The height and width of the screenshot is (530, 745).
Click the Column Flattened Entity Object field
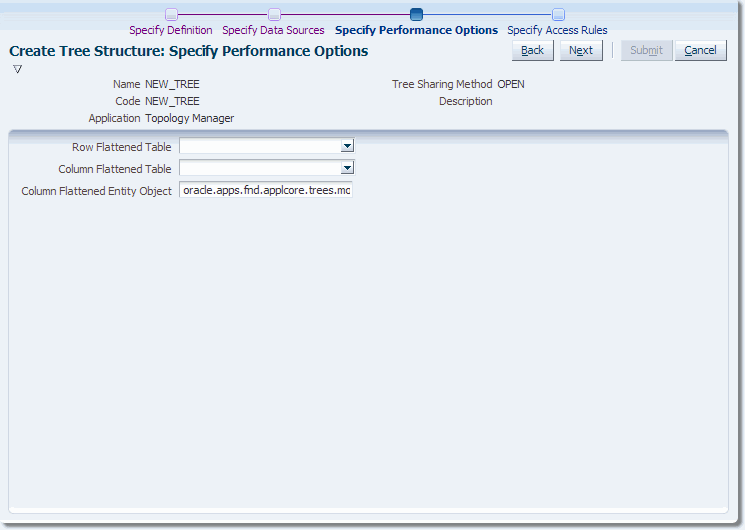point(266,190)
